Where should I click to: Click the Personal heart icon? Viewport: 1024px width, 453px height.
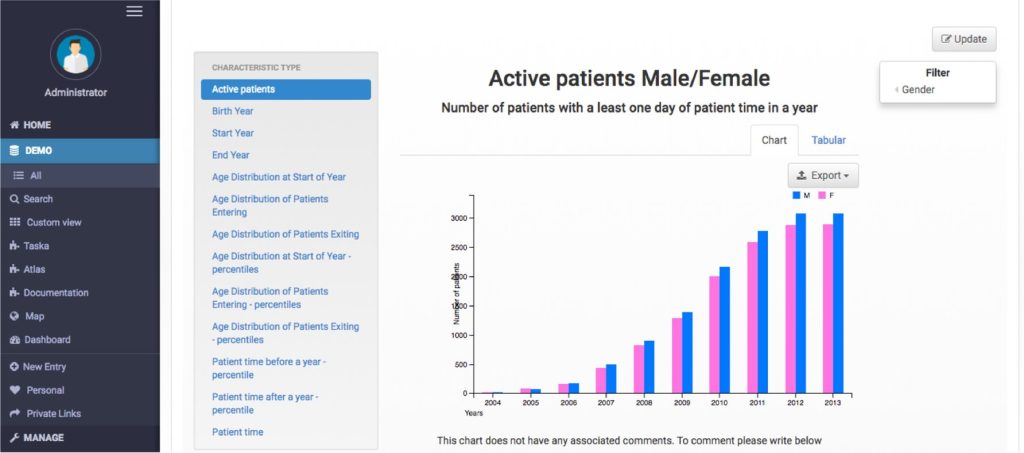[x=15, y=390]
